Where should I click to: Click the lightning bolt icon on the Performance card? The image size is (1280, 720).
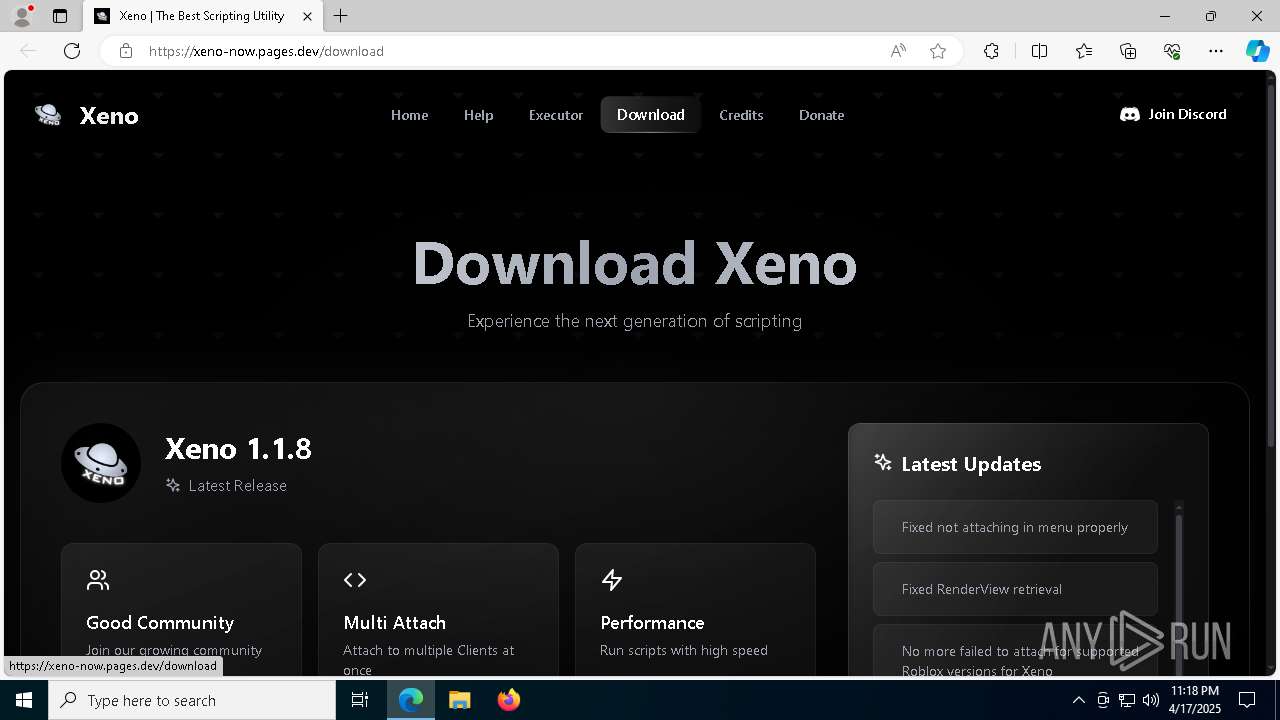[x=612, y=580]
